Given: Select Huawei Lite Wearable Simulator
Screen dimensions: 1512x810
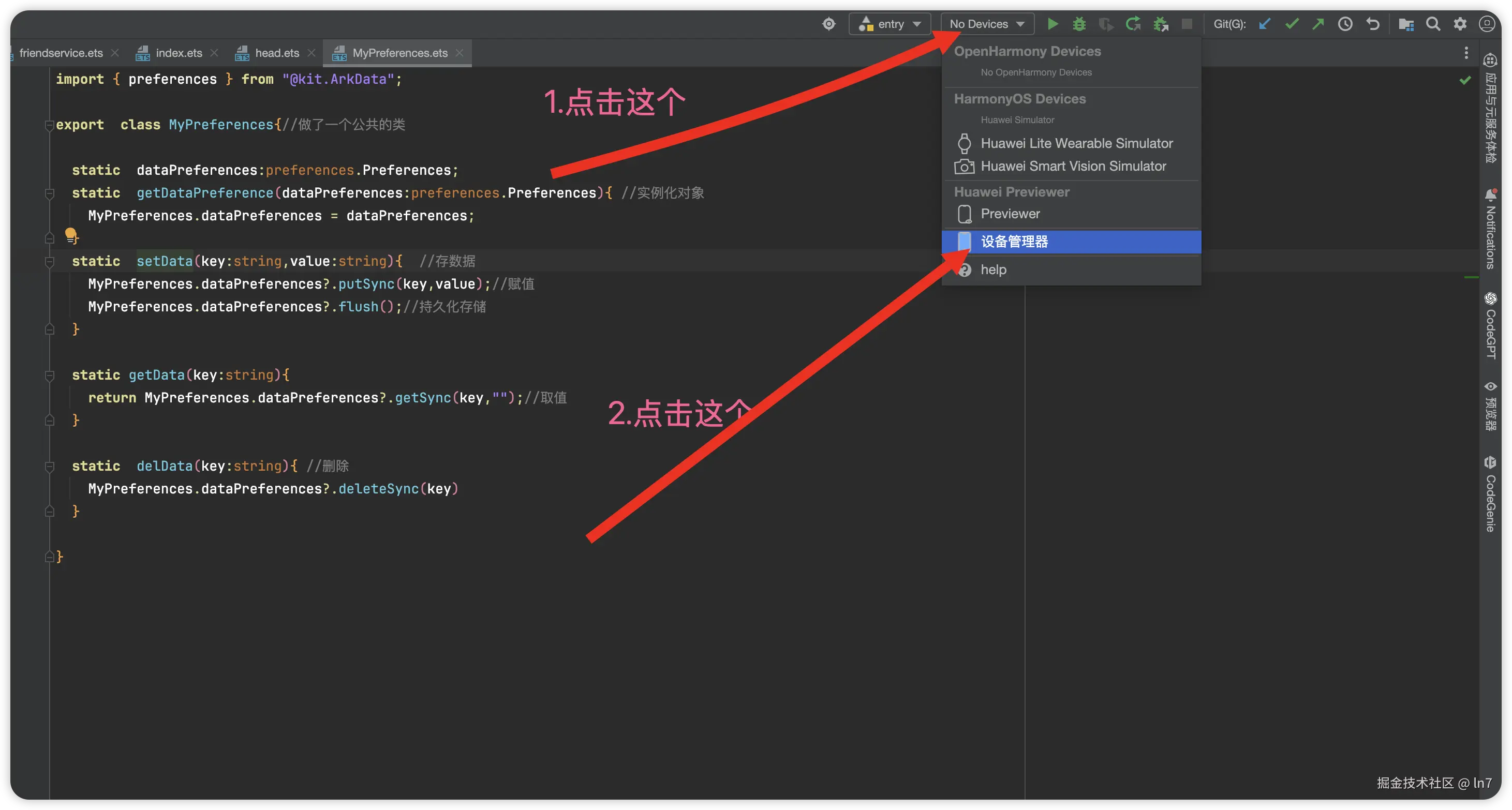Looking at the screenshot, I should pos(1076,143).
